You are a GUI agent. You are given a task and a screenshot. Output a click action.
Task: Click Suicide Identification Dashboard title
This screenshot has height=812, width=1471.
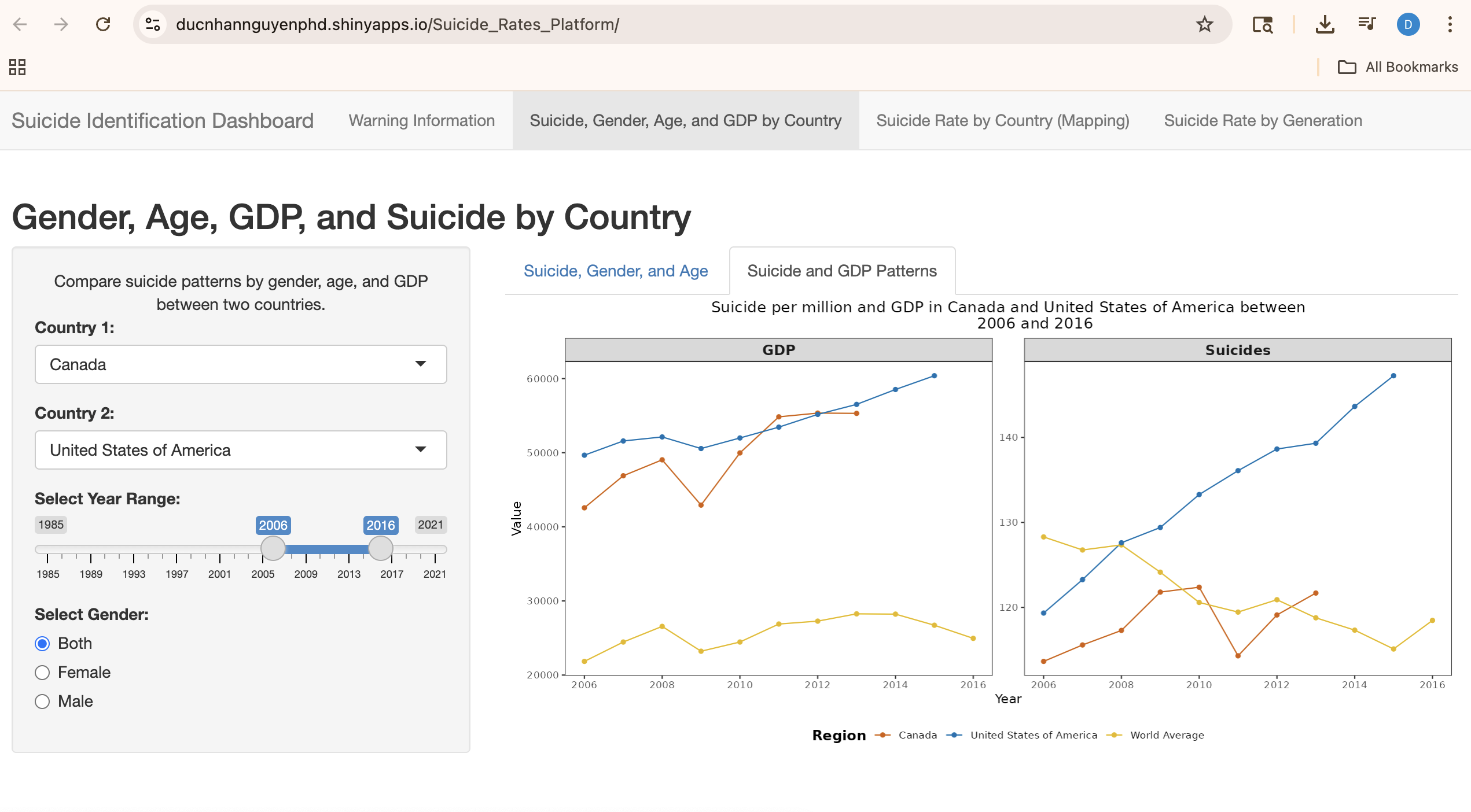pyautogui.click(x=163, y=120)
